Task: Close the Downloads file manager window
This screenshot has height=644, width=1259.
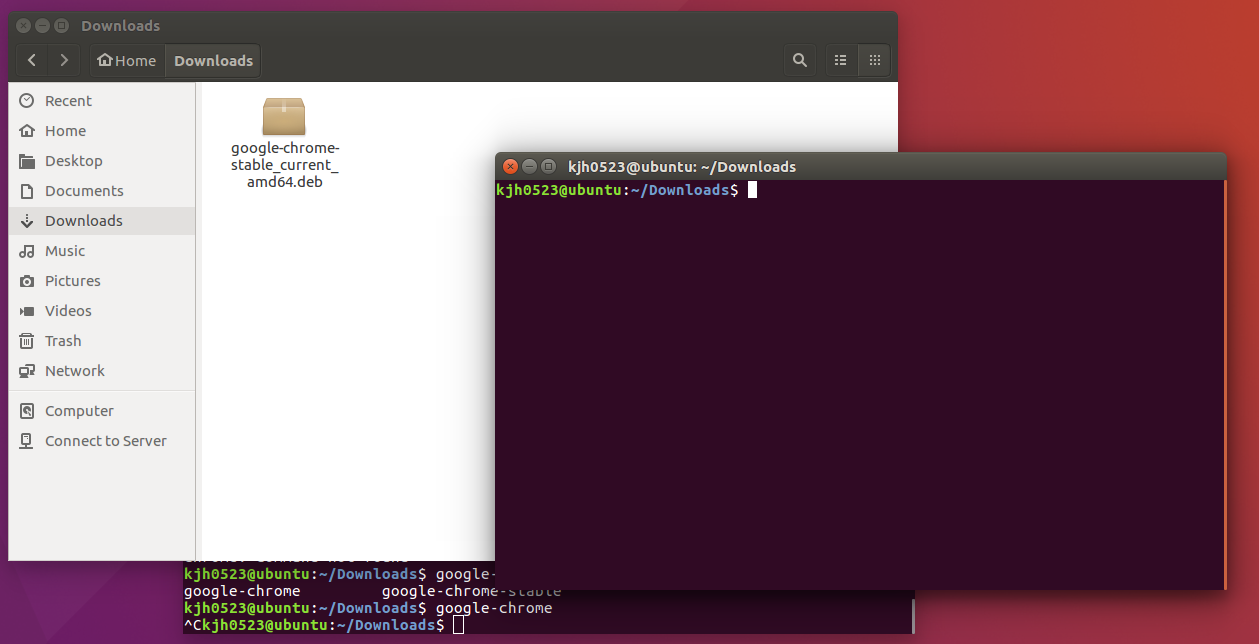Action: tap(24, 25)
